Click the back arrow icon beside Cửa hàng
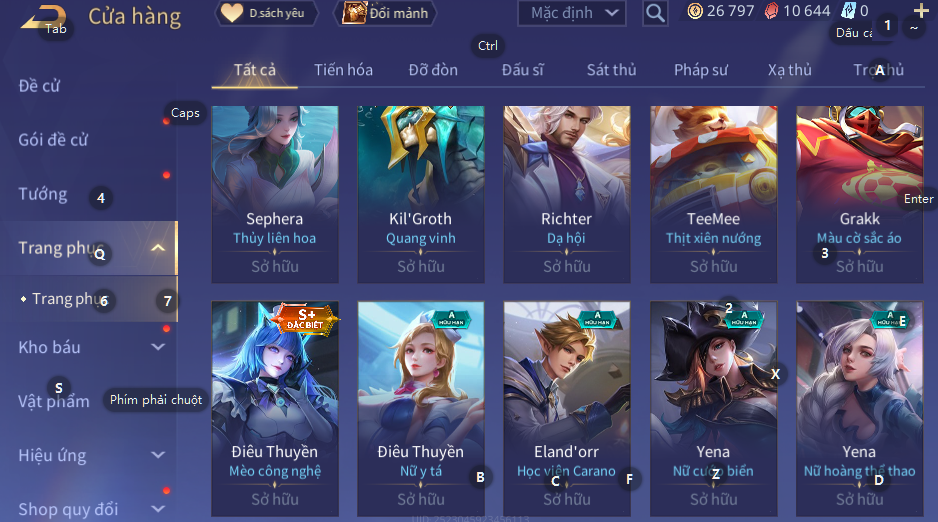938x522 pixels. tap(43, 17)
